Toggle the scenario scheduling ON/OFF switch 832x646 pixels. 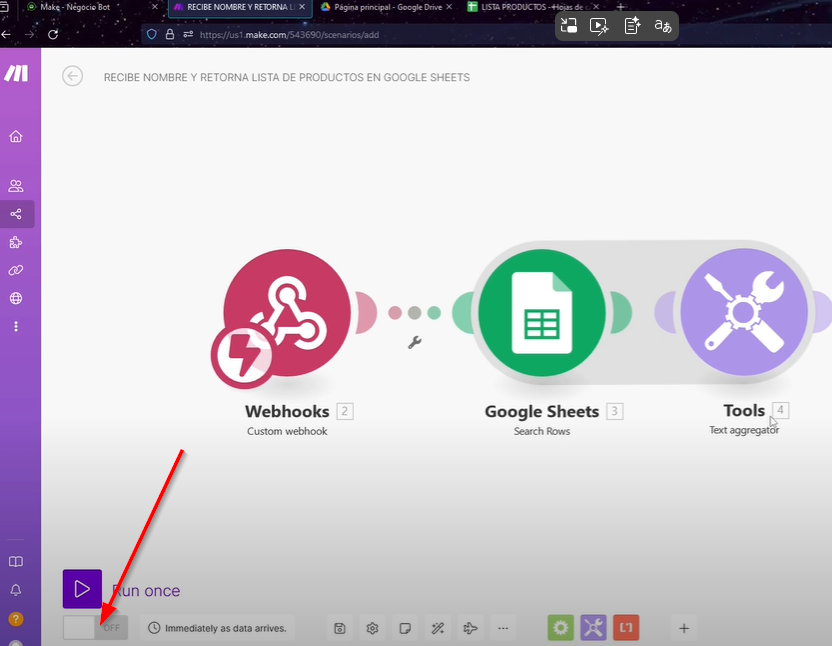(96, 628)
